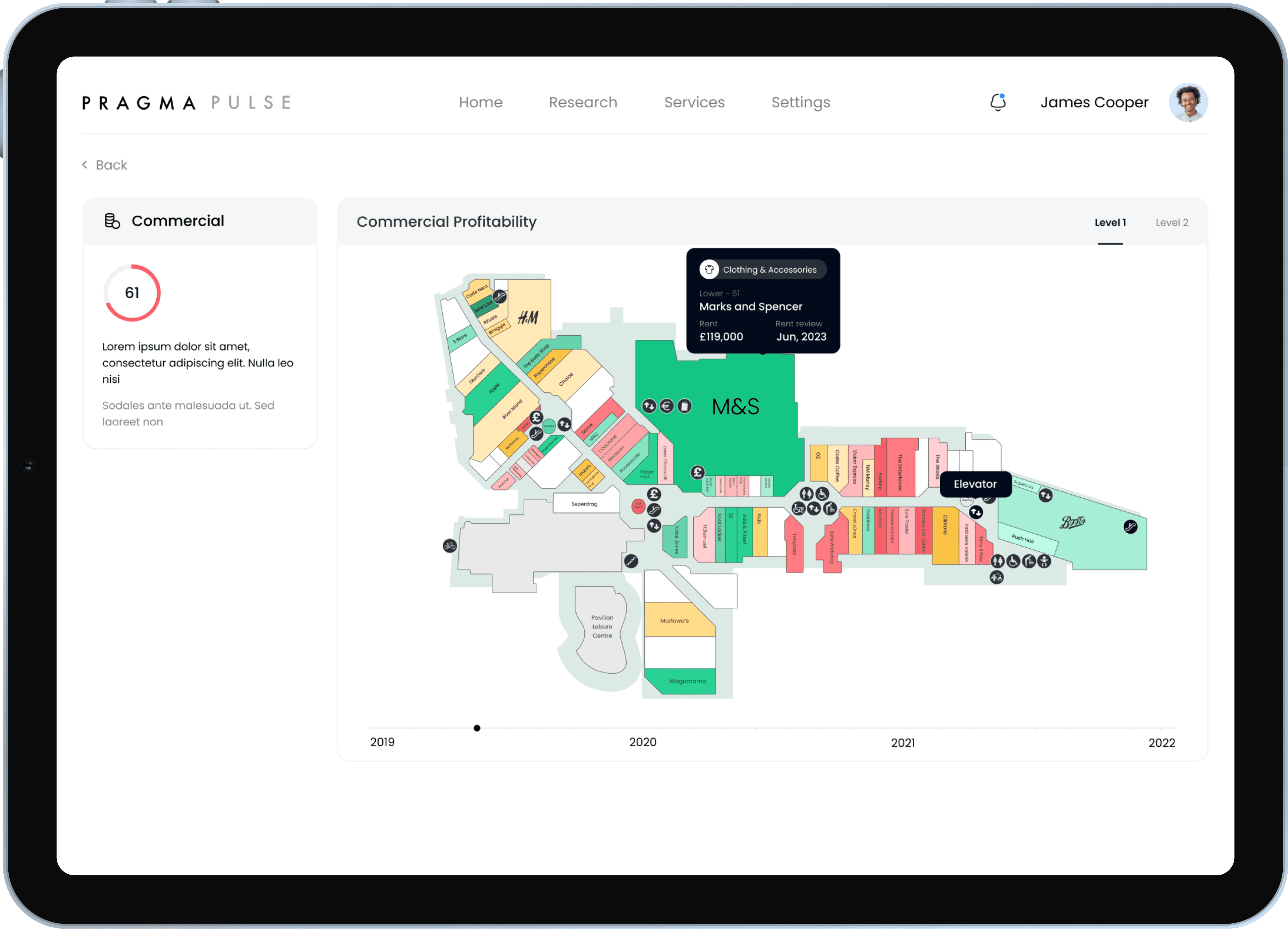Select the escalator icon beside H&M

(x=500, y=296)
